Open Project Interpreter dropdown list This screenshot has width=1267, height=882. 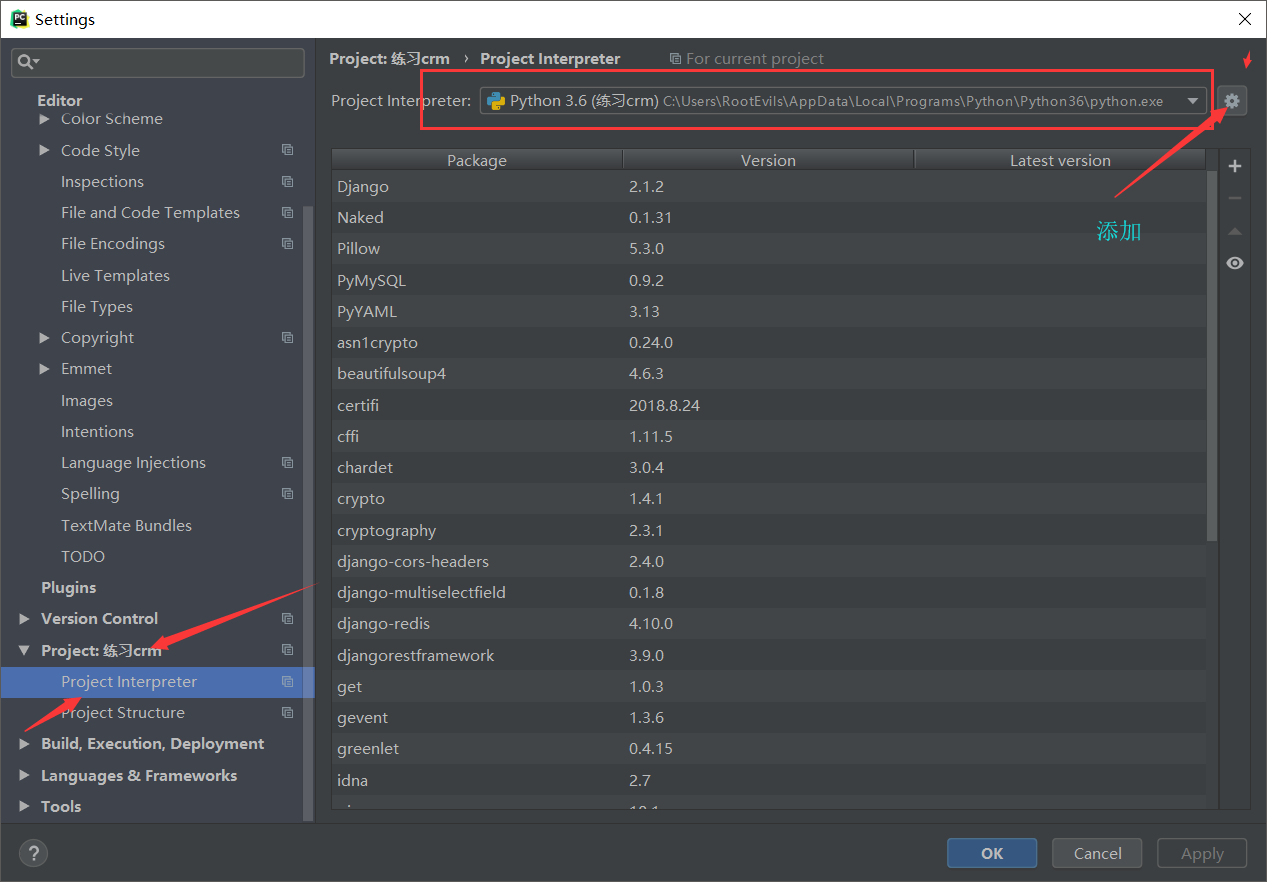coord(1193,101)
